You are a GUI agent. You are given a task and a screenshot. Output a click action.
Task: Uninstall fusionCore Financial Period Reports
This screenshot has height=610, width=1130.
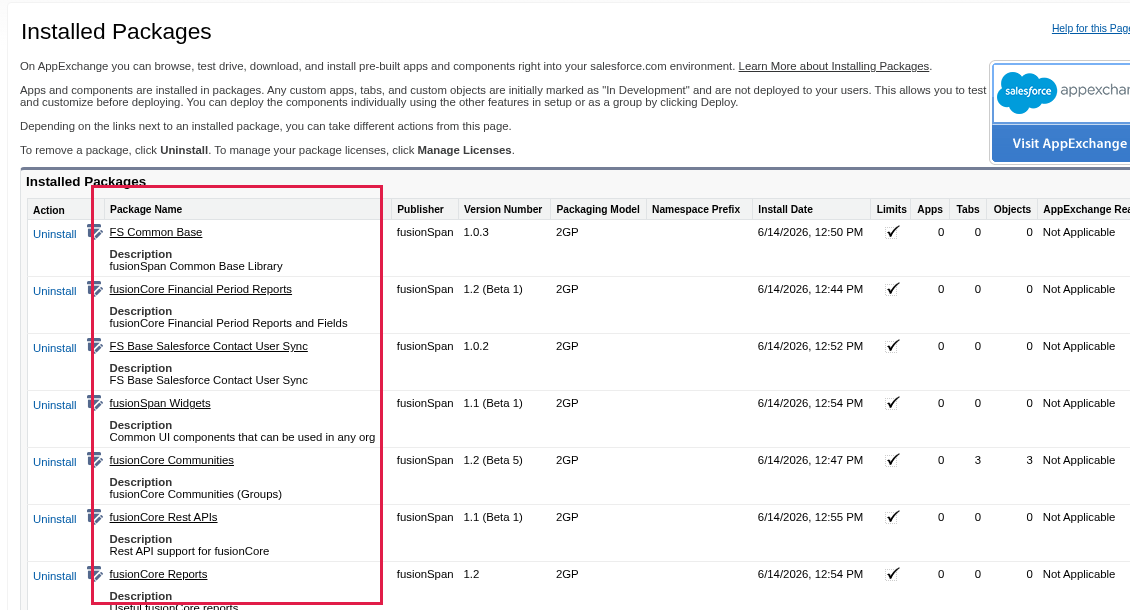pos(55,291)
